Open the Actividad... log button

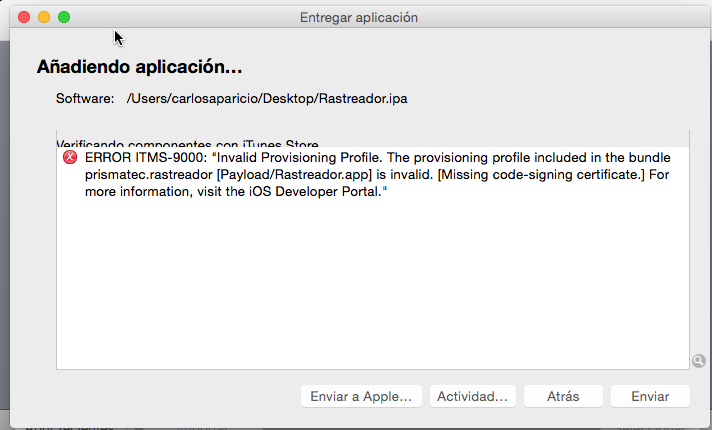473,396
